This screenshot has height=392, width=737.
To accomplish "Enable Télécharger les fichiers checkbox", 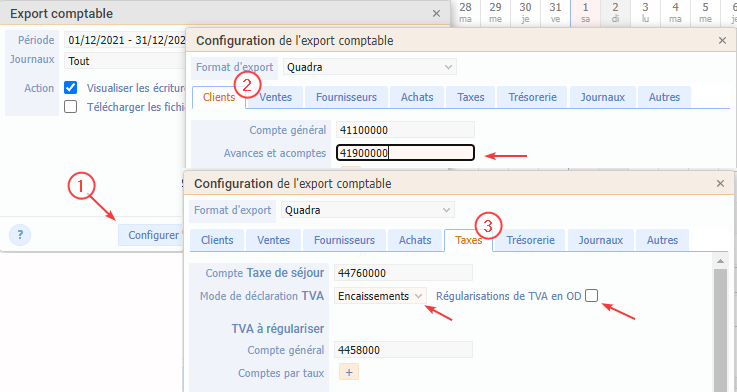I will pyautogui.click(x=71, y=107).
